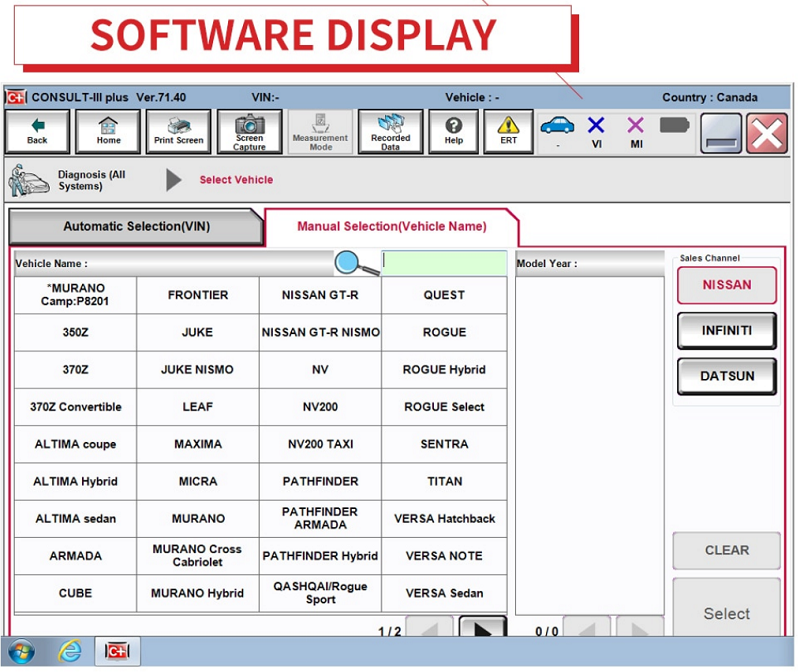Go to next vehicle list page
The image size is (800, 672).
click(x=483, y=627)
